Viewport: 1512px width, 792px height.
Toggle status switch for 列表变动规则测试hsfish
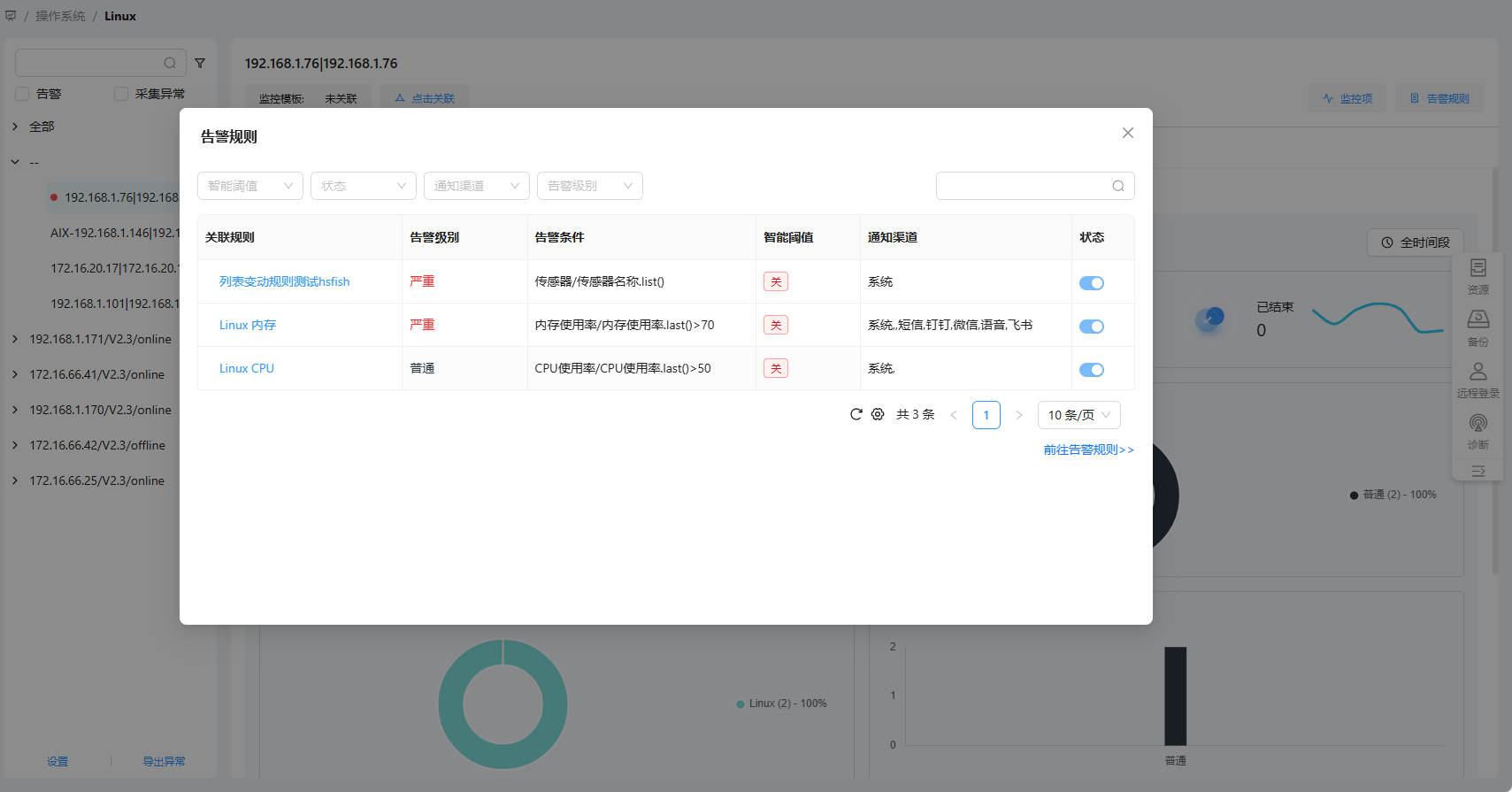pos(1092,283)
